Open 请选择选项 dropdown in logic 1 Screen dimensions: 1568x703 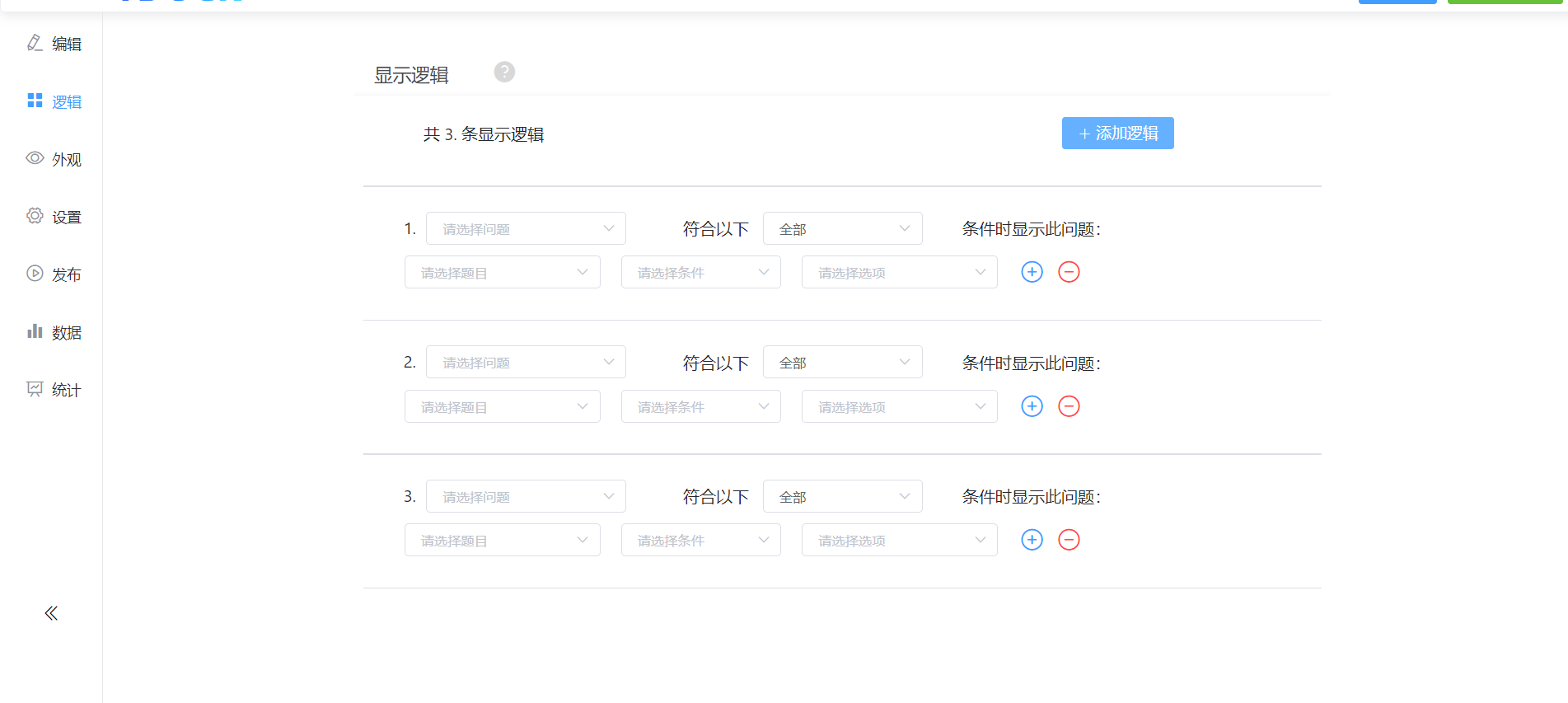(x=899, y=272)
